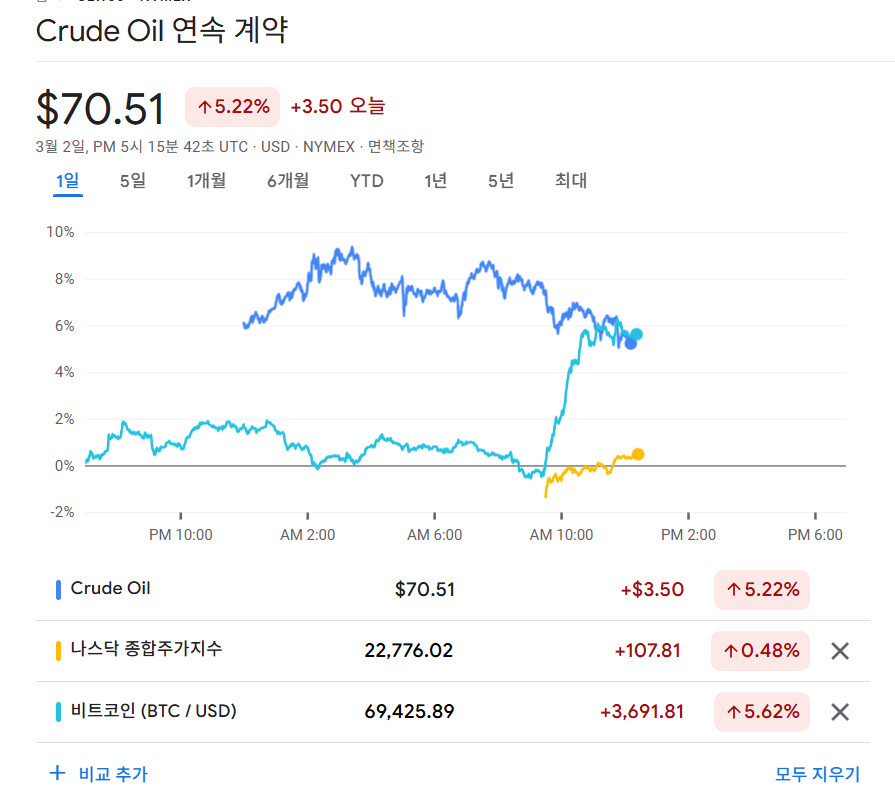Click the Crude Oil blue color marker
This screenshot has width=895, height=790.
[58, 590]
